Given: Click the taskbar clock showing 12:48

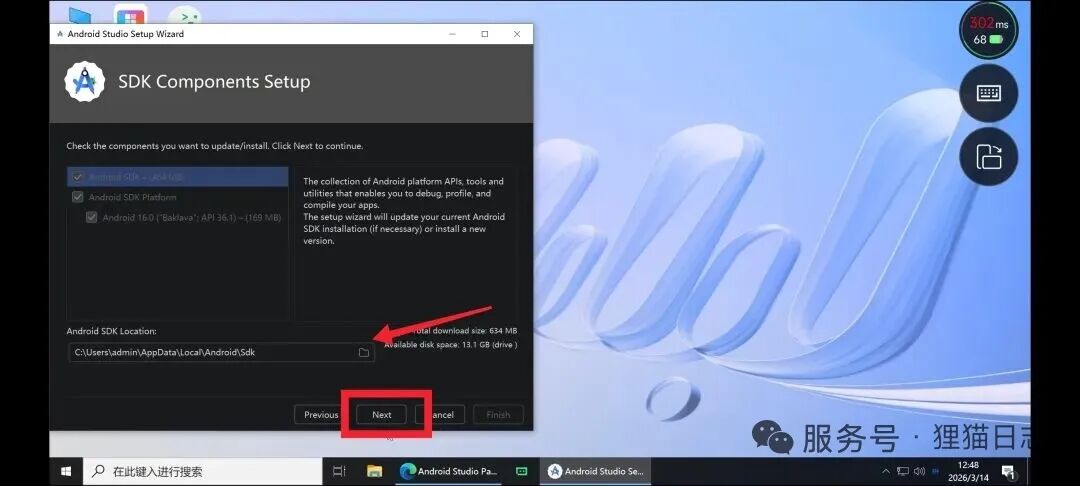Looking at the screenshot, I should tap(968, 471).
